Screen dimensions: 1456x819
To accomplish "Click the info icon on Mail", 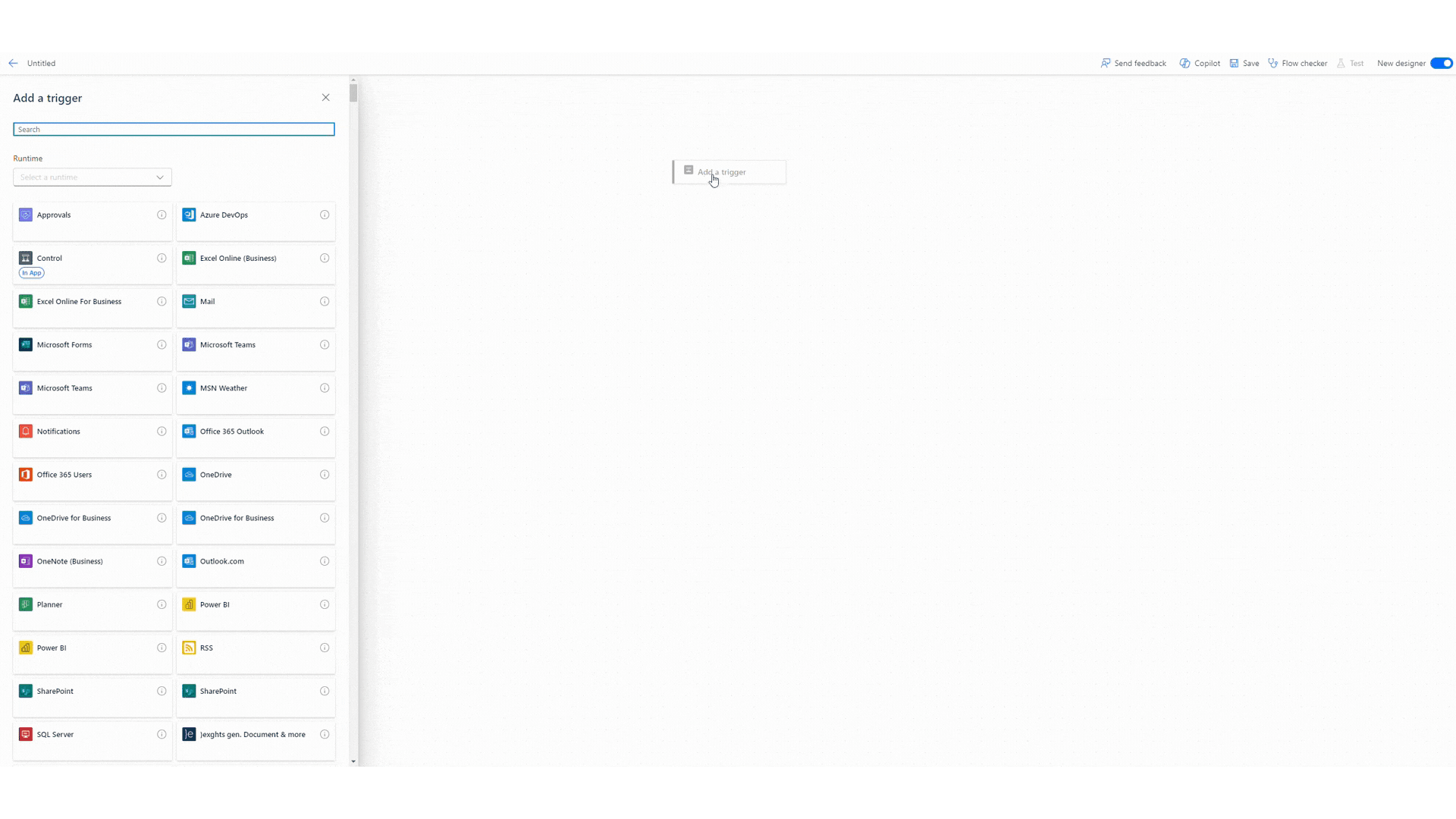I will tap(325, 301).
